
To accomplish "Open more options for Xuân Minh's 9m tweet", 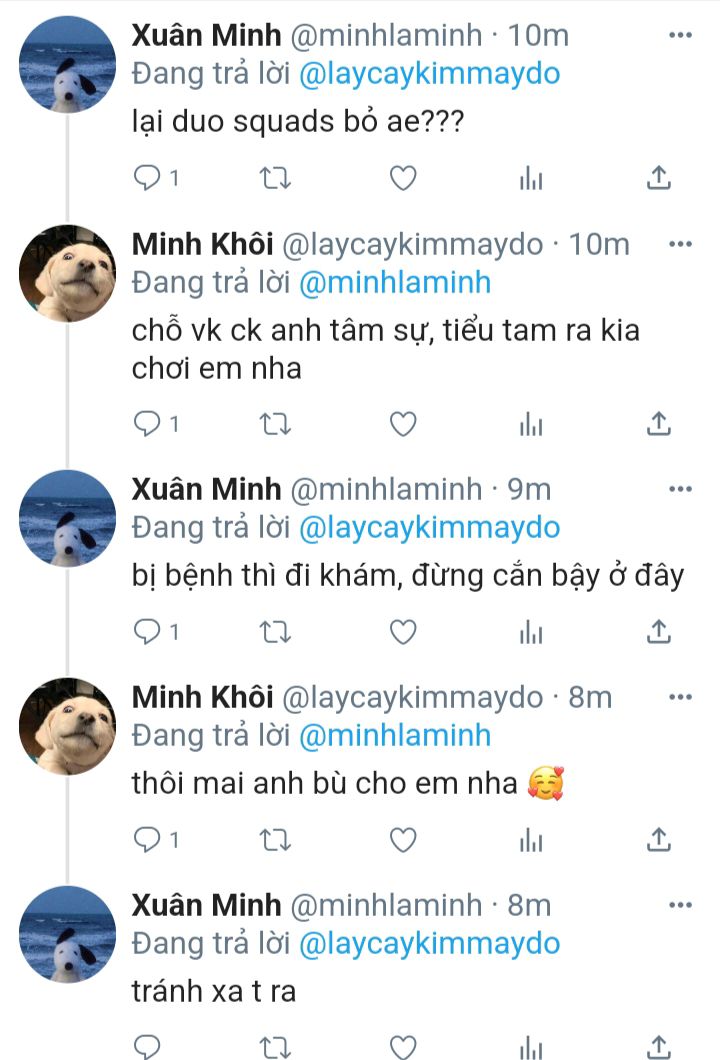I will 680,489.
